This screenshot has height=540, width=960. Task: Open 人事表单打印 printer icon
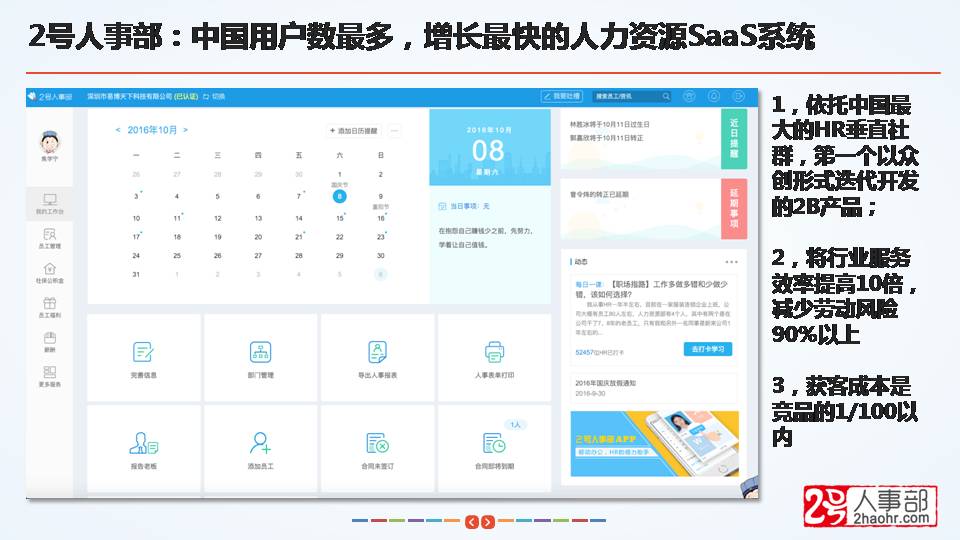click(494, 352)
